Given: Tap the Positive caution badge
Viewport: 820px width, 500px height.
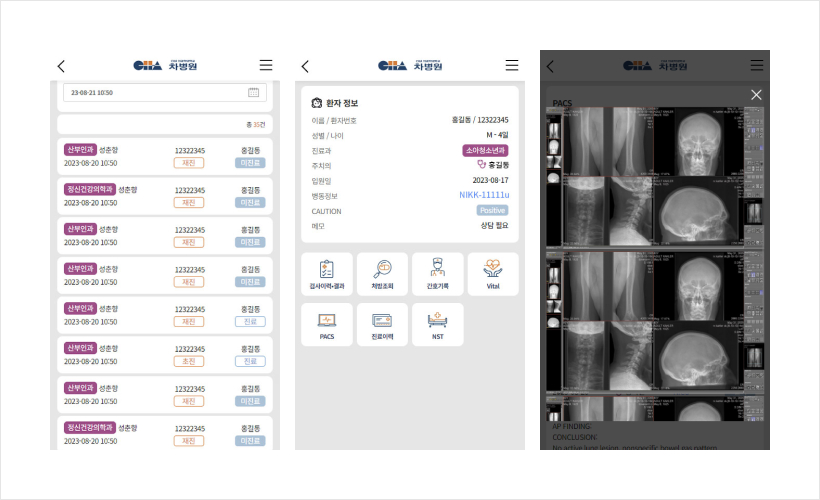Looking at the screenshot, I should point(492,210).
